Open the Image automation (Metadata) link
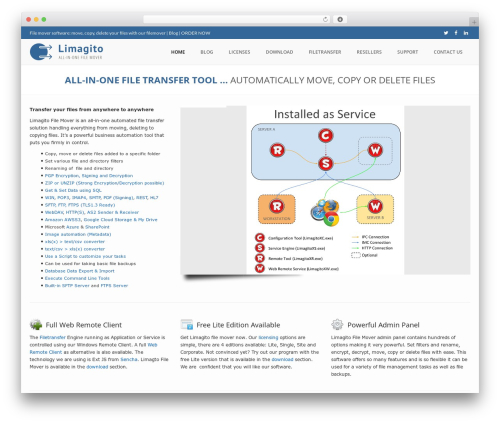This screenshot has height=423, width=500. click(78, 234)
